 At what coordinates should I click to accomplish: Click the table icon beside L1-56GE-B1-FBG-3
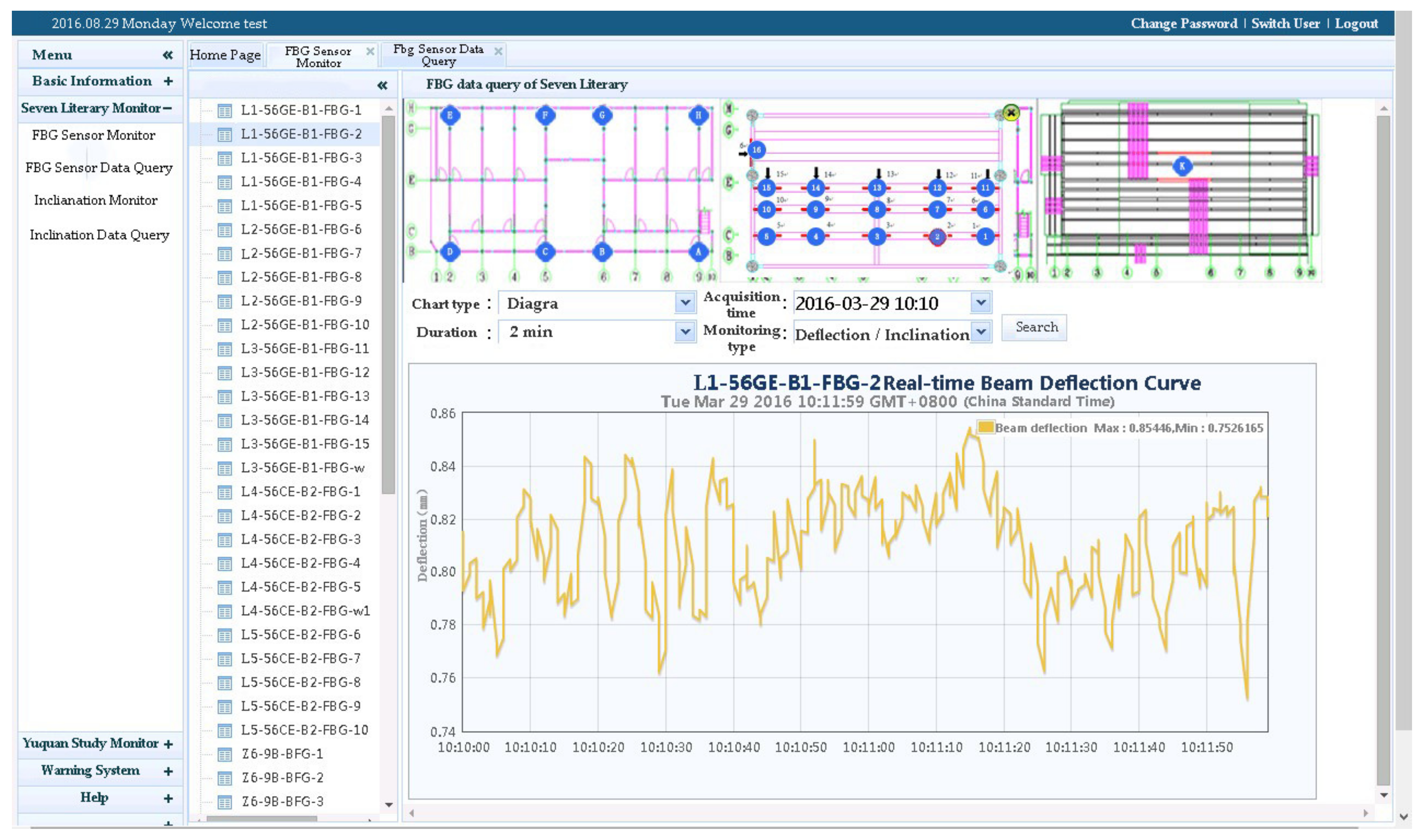click(x=225, y=158)
